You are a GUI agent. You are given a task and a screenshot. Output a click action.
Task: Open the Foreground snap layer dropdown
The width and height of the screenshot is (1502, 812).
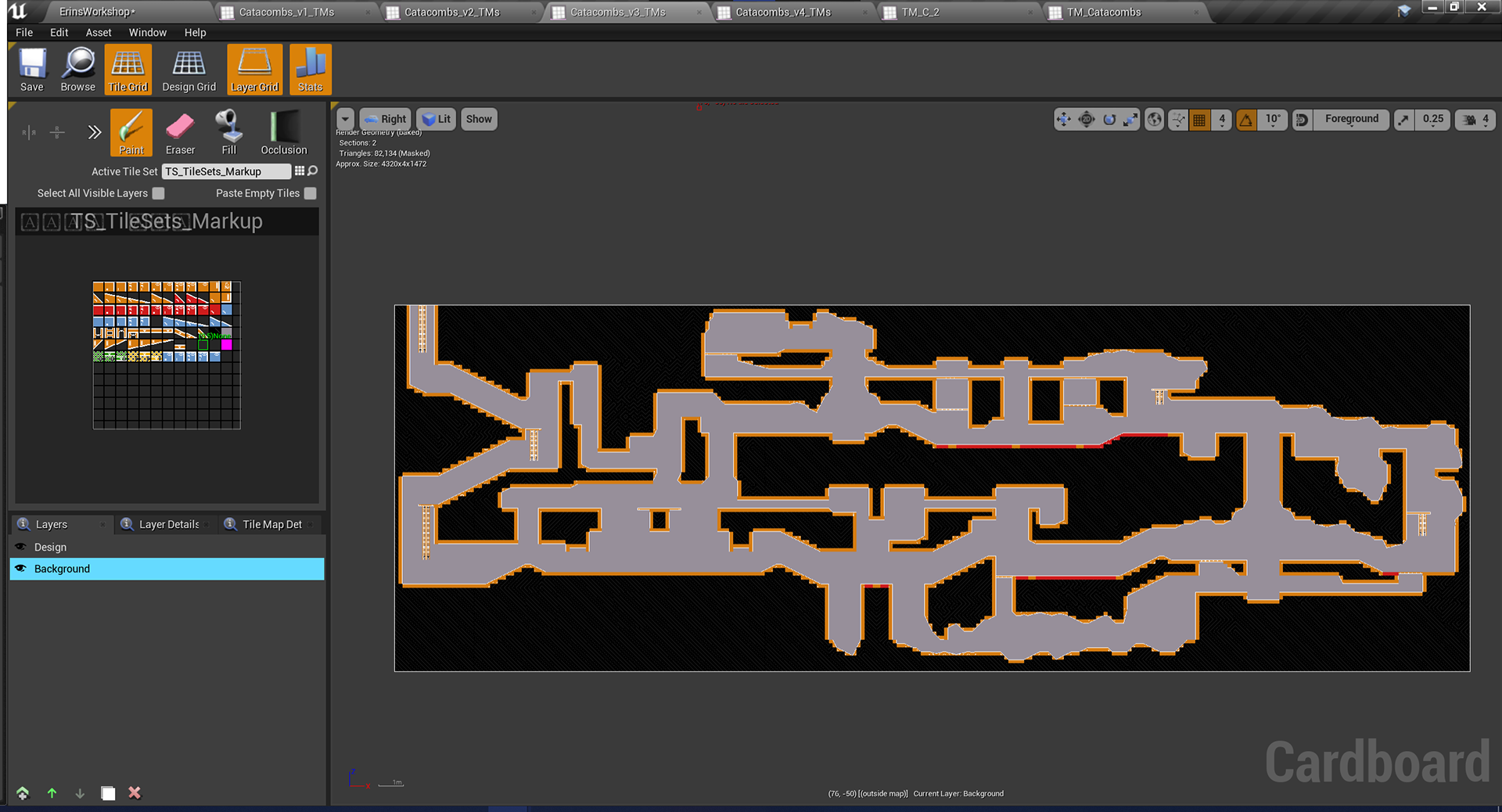coord(1352,120)
